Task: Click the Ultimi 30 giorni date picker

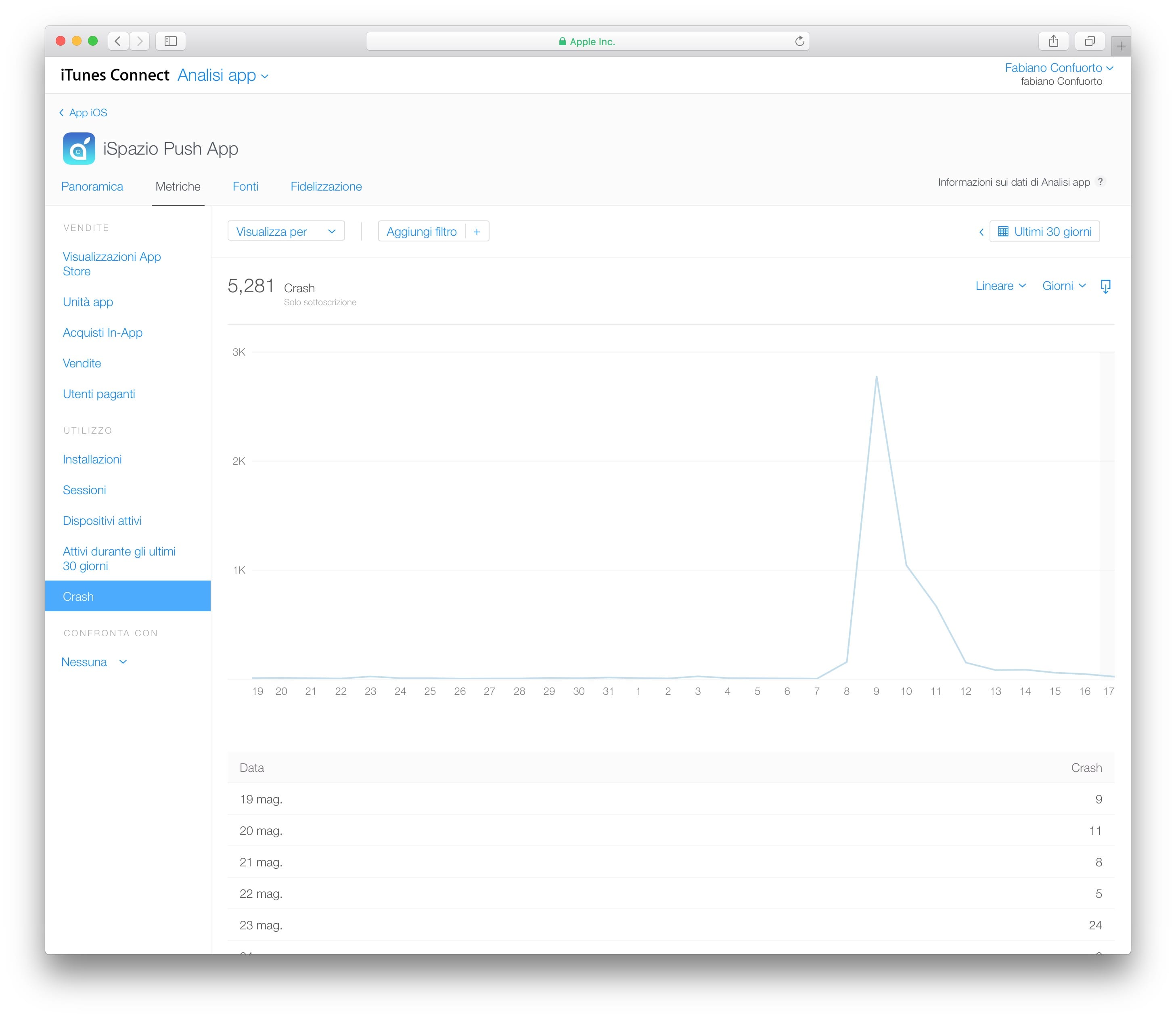Action: [x=1045, y=231]
